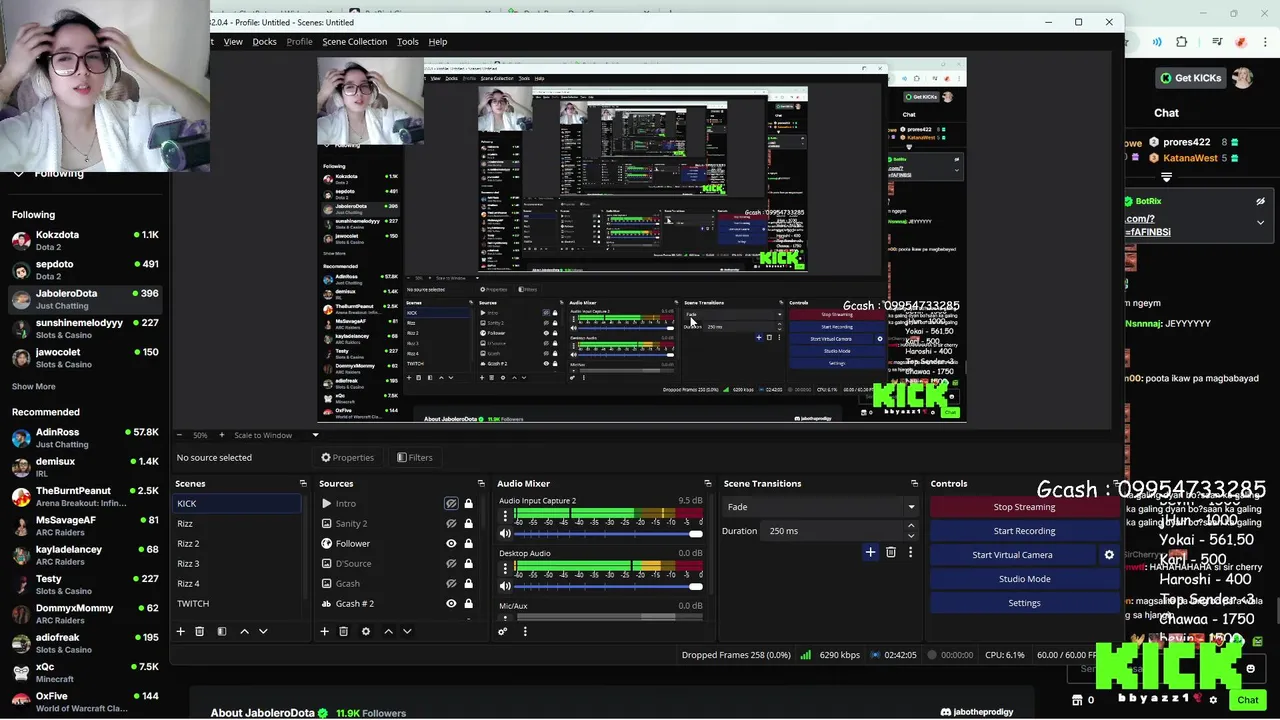Adjust Audio Input Capture 2 volume slider
Screen dimensions: 1280x720
tap(607, 534)
